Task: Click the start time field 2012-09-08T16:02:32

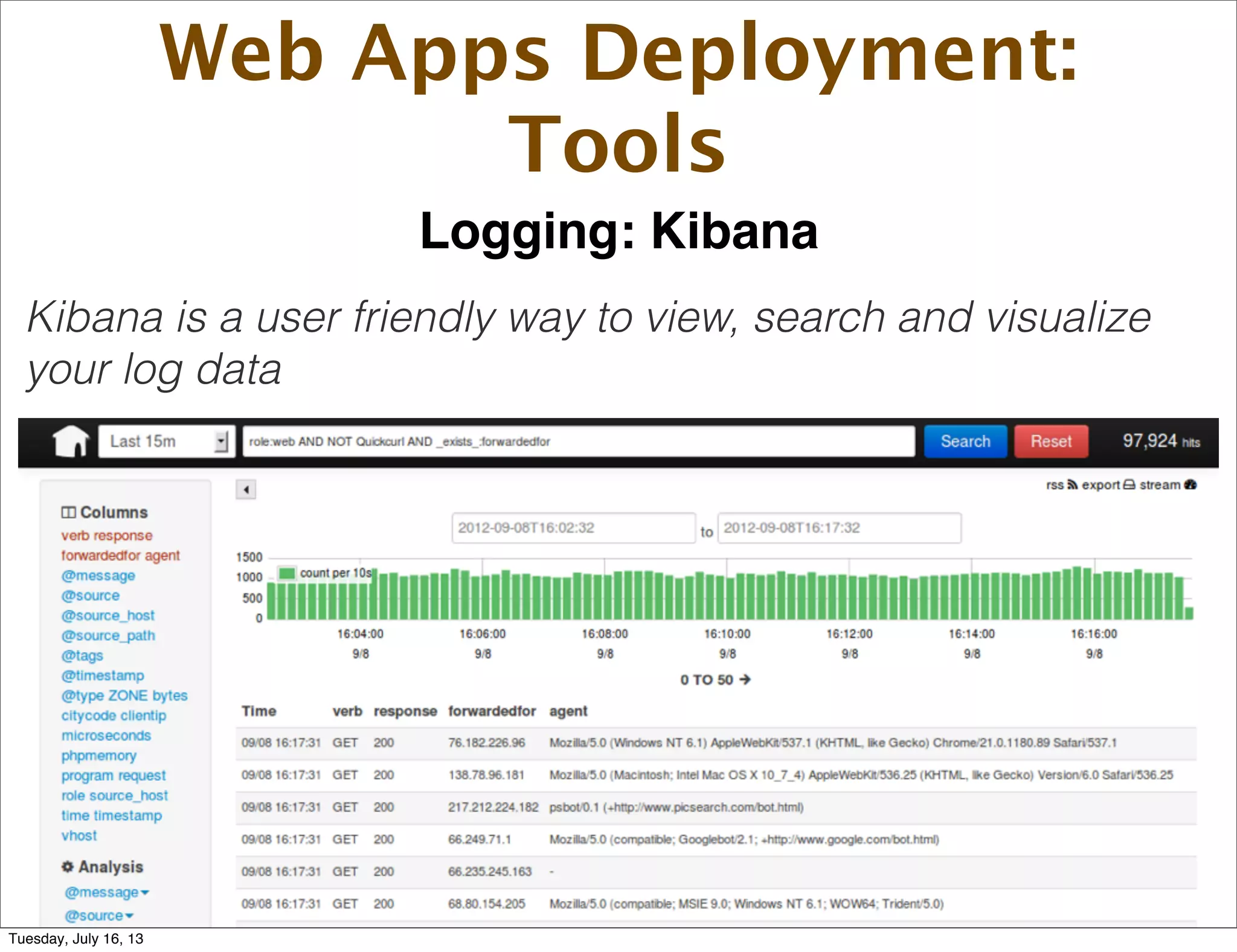Action: [x=574, y=528]
